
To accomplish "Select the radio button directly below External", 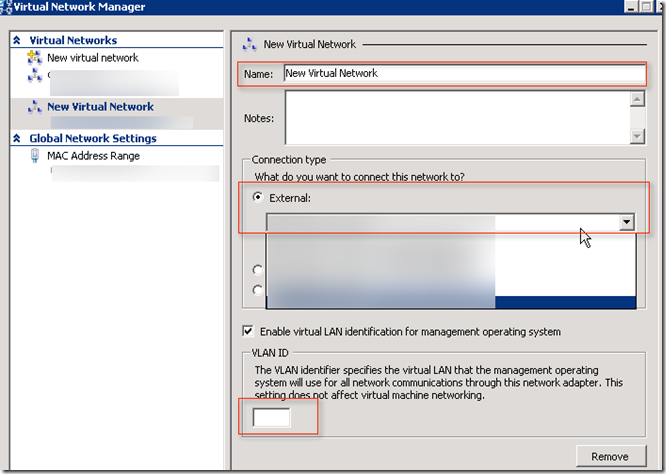I will pos(259,269).
